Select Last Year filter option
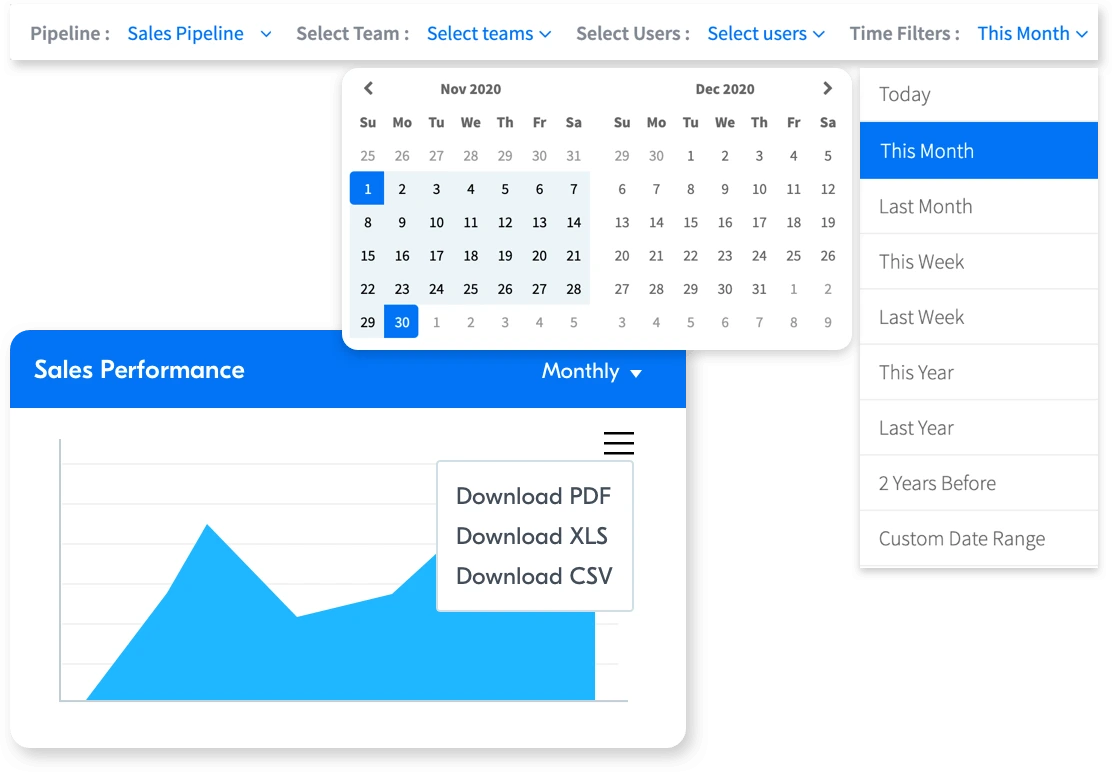 click(x=979, y=427)
